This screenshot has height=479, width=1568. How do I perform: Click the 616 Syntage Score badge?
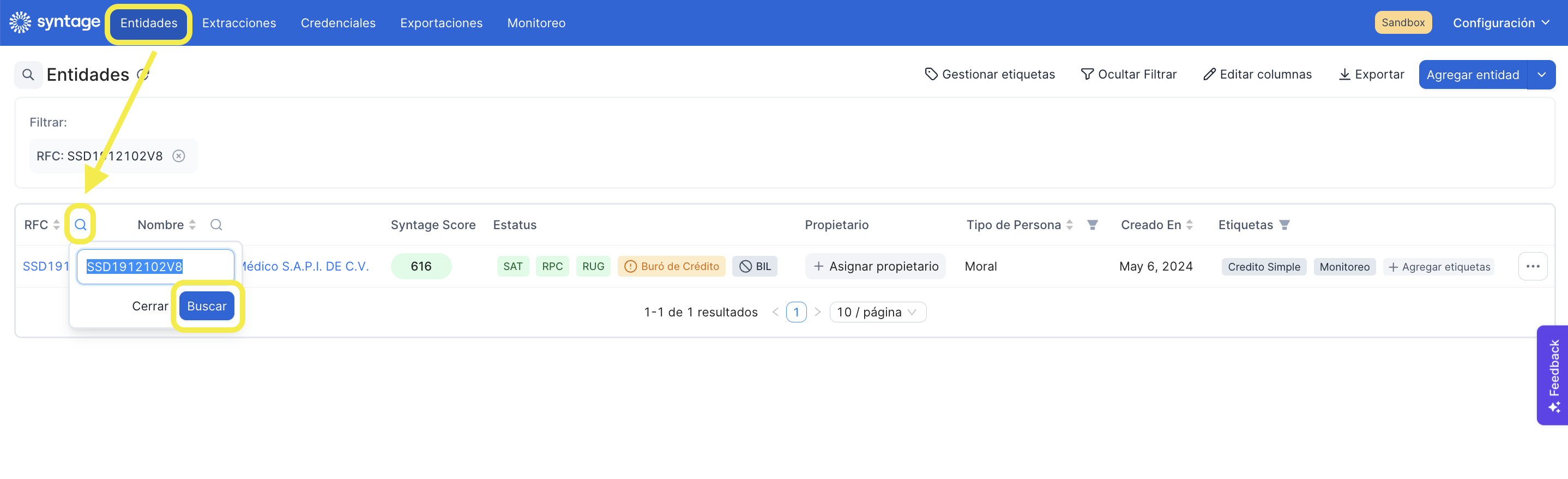click(x=420, y=266)
